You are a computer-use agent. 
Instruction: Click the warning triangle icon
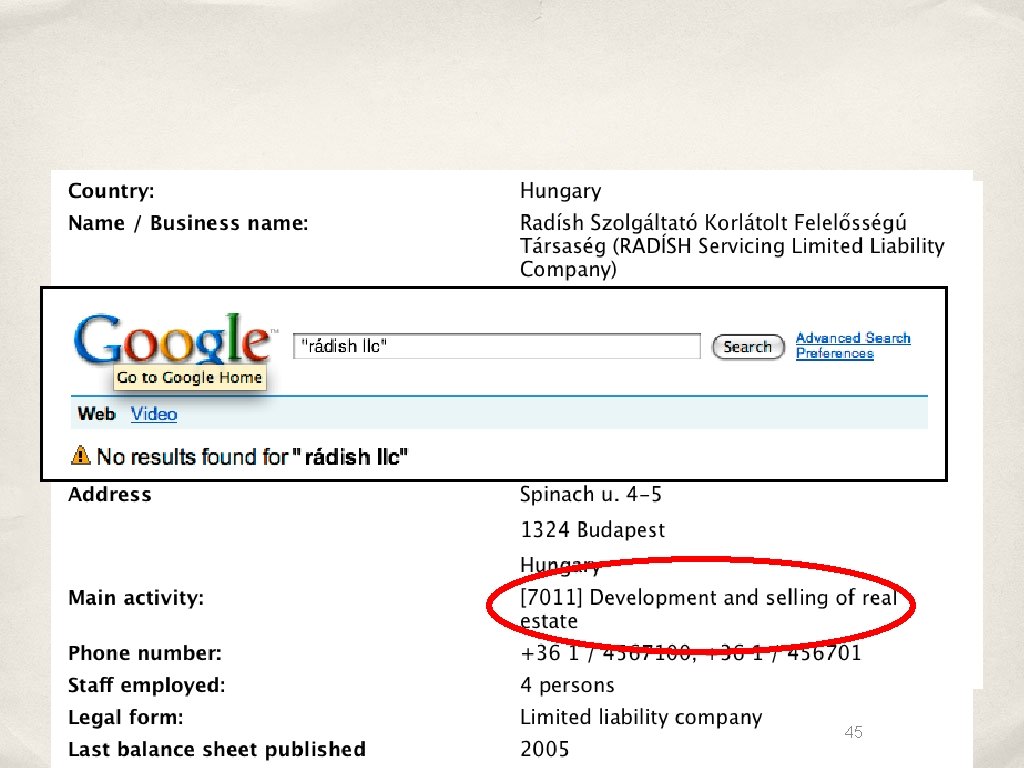point(80,455)
